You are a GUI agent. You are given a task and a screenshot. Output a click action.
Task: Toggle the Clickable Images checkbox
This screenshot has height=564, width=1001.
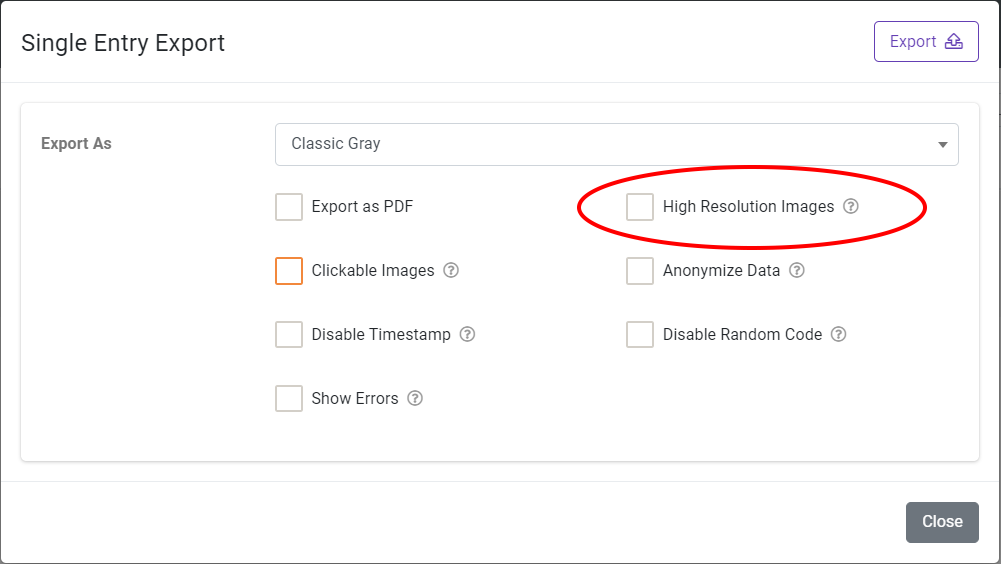(289, 271)
